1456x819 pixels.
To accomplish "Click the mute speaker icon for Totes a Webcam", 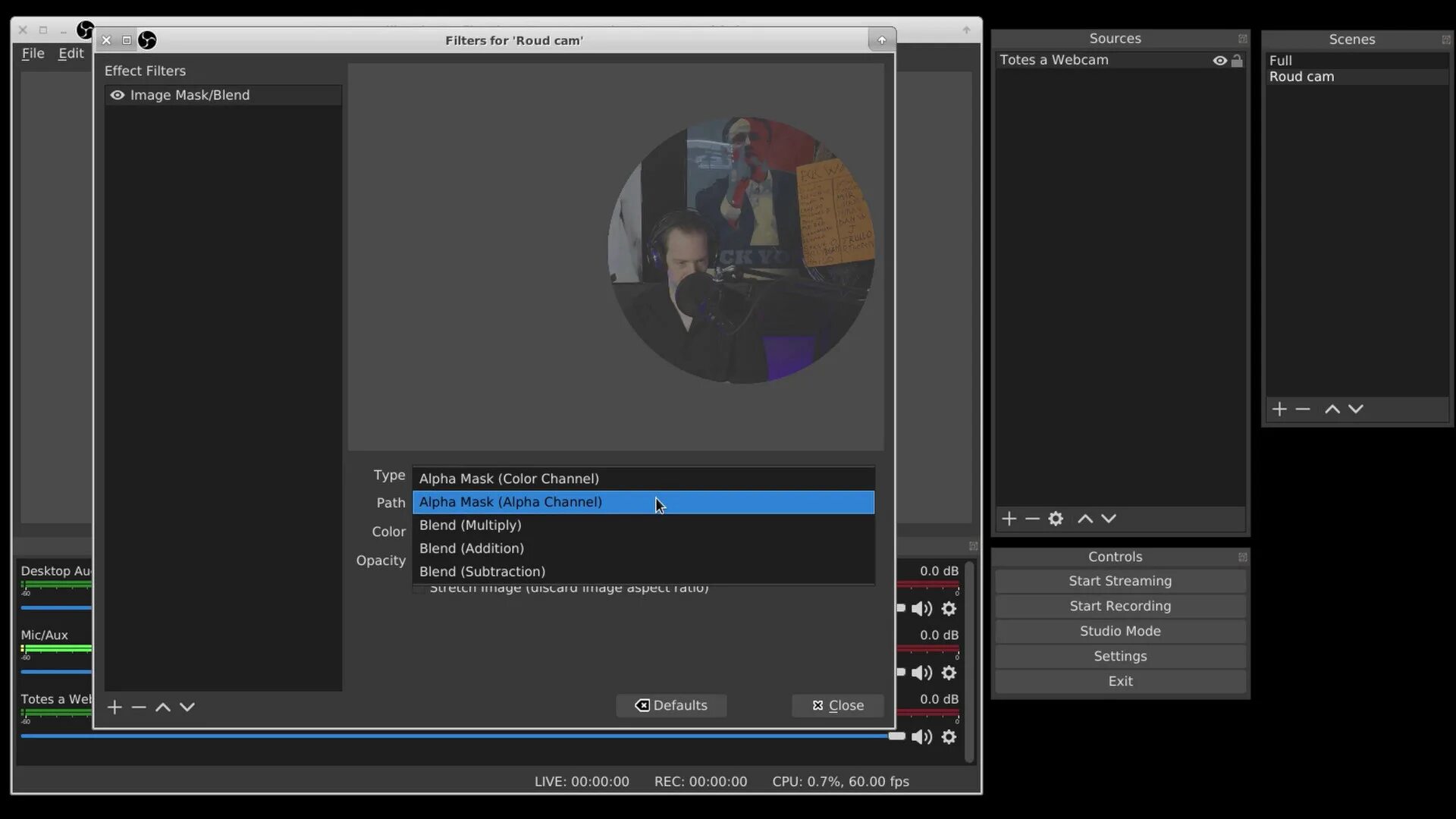I will (x=921, y=737).
